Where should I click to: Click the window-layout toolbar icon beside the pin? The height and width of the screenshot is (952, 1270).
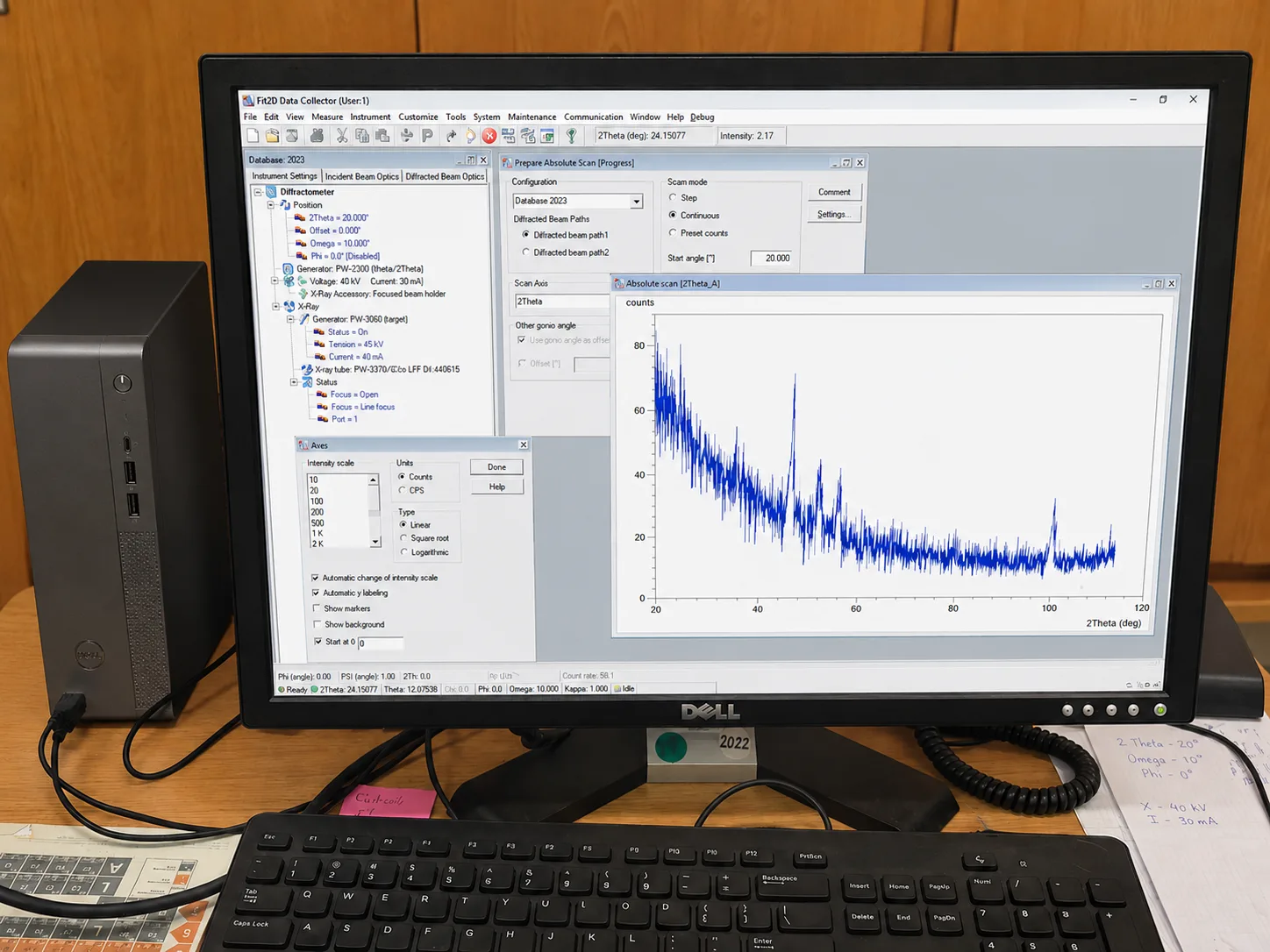click(547, 136)
